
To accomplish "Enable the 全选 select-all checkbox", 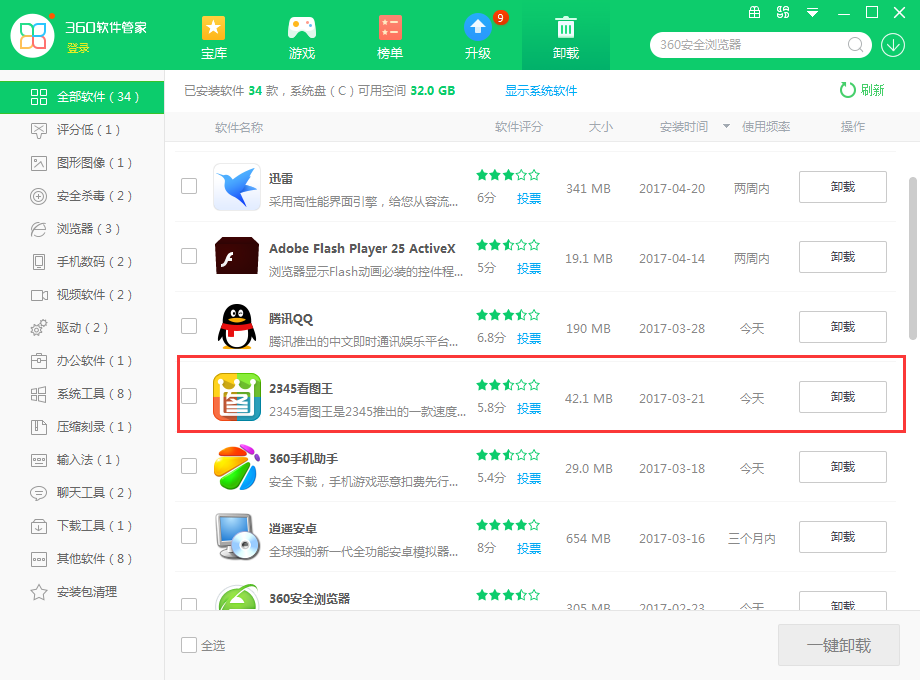I will 188,645.
